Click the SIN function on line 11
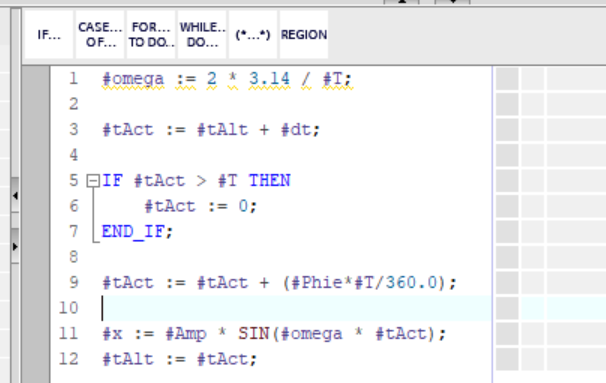The height and width of the screenshot is (383, 606). click(x=254, y=334)
